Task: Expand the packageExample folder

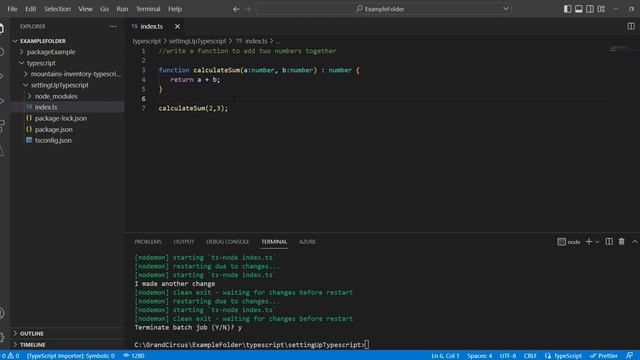Action: (x=51, y=52)
